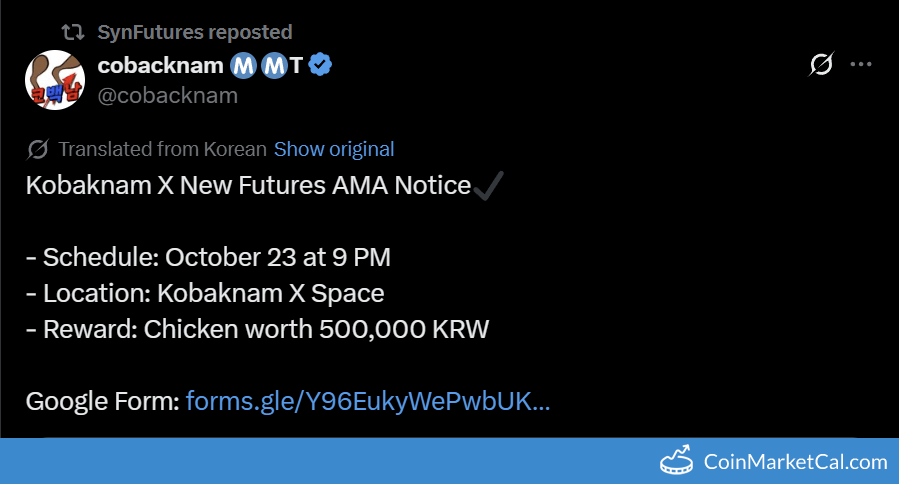The height and width of the screenshot is (484, 899).
Task: Click the Grok icon beside the more menu
Action: (820, 65)
